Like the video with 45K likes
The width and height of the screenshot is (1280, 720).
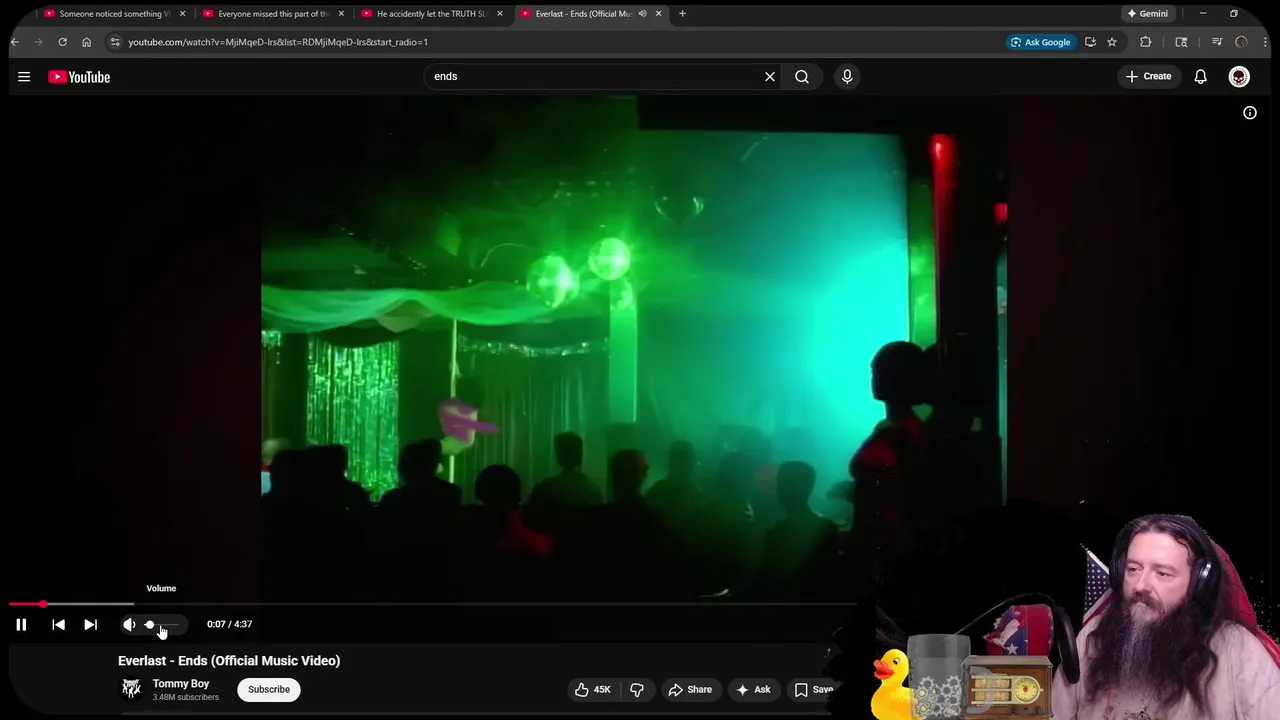click(x=592, y=689)
